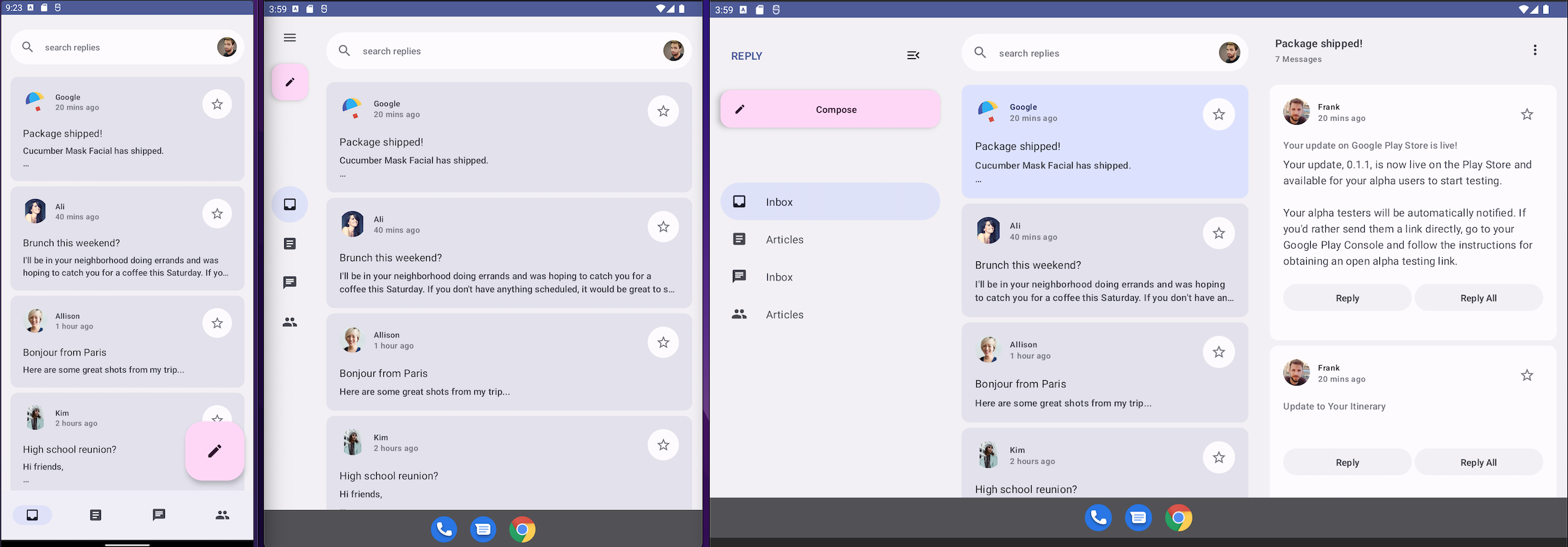Tap the articles icon in bottom navigation bar
This screenshot has width=1568, height=547.
click(x=96, y=515)
